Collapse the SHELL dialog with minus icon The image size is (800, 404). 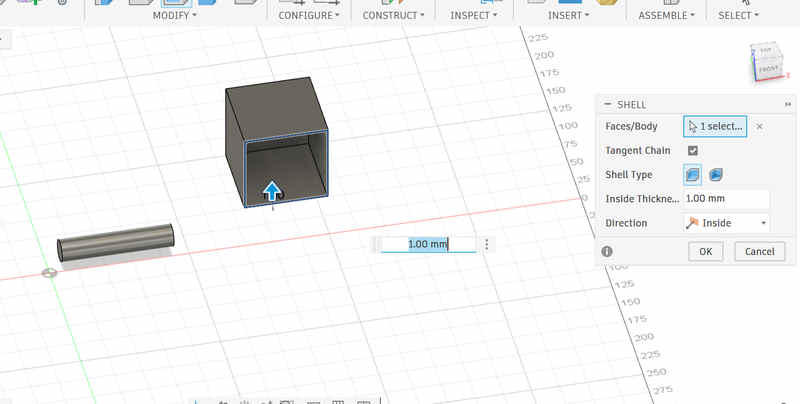click(x=607, y=104)
